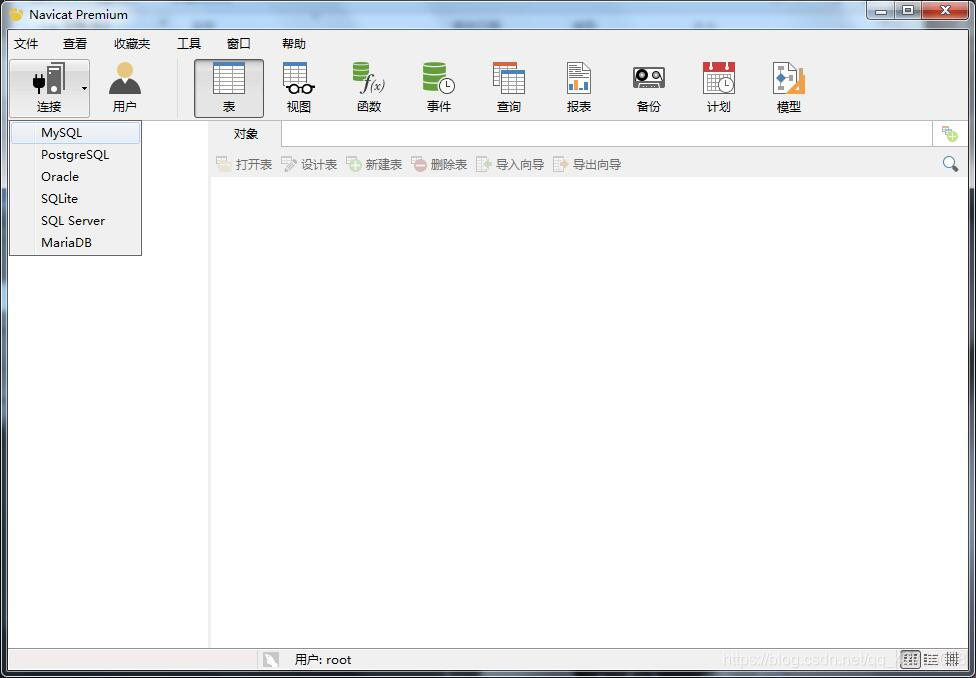This screenshot has height=678, width=976.
Task: Open the View (查看) menu
Action: coord(75,44)
